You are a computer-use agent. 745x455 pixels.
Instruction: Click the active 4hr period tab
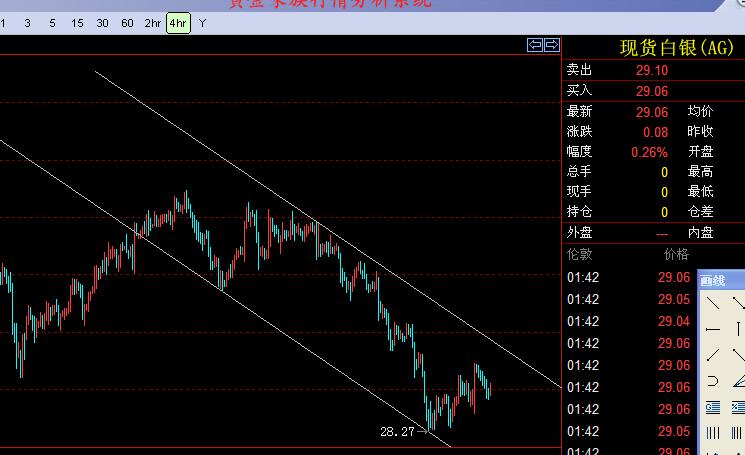[178, 23]
